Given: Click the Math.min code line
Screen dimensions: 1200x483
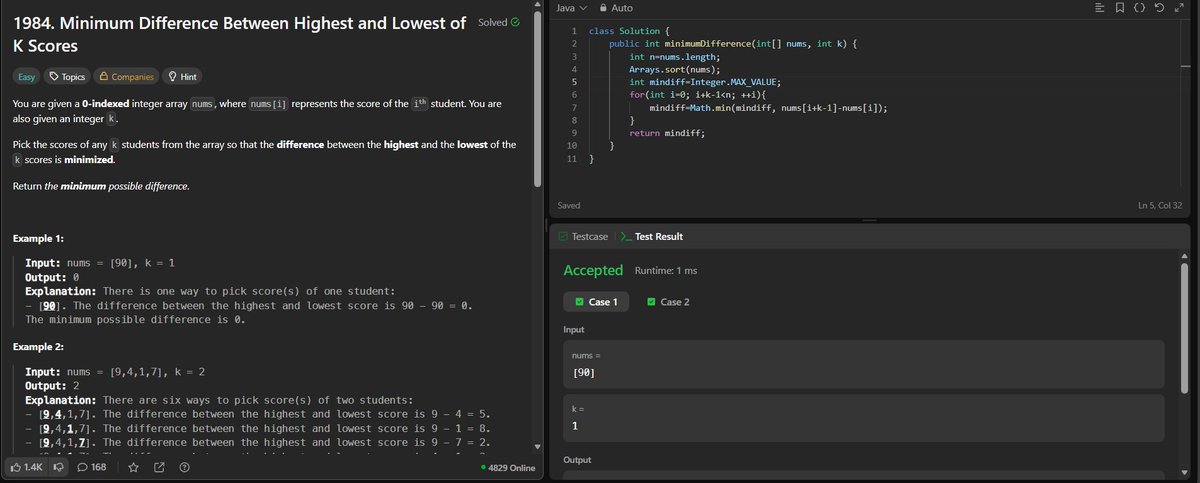Looking at the screenshot, I should pos(768,108).
